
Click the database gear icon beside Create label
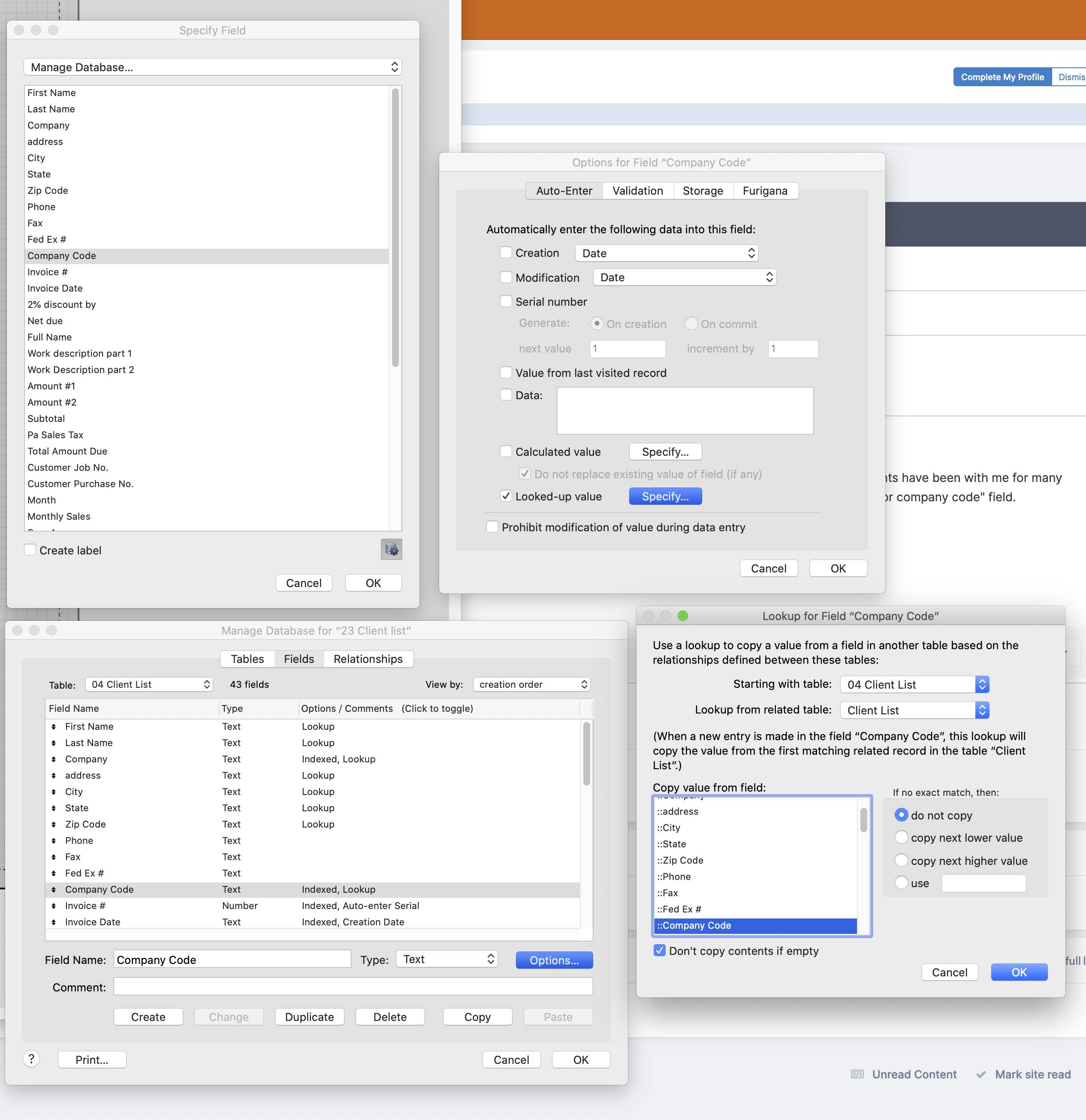point(392,549)
